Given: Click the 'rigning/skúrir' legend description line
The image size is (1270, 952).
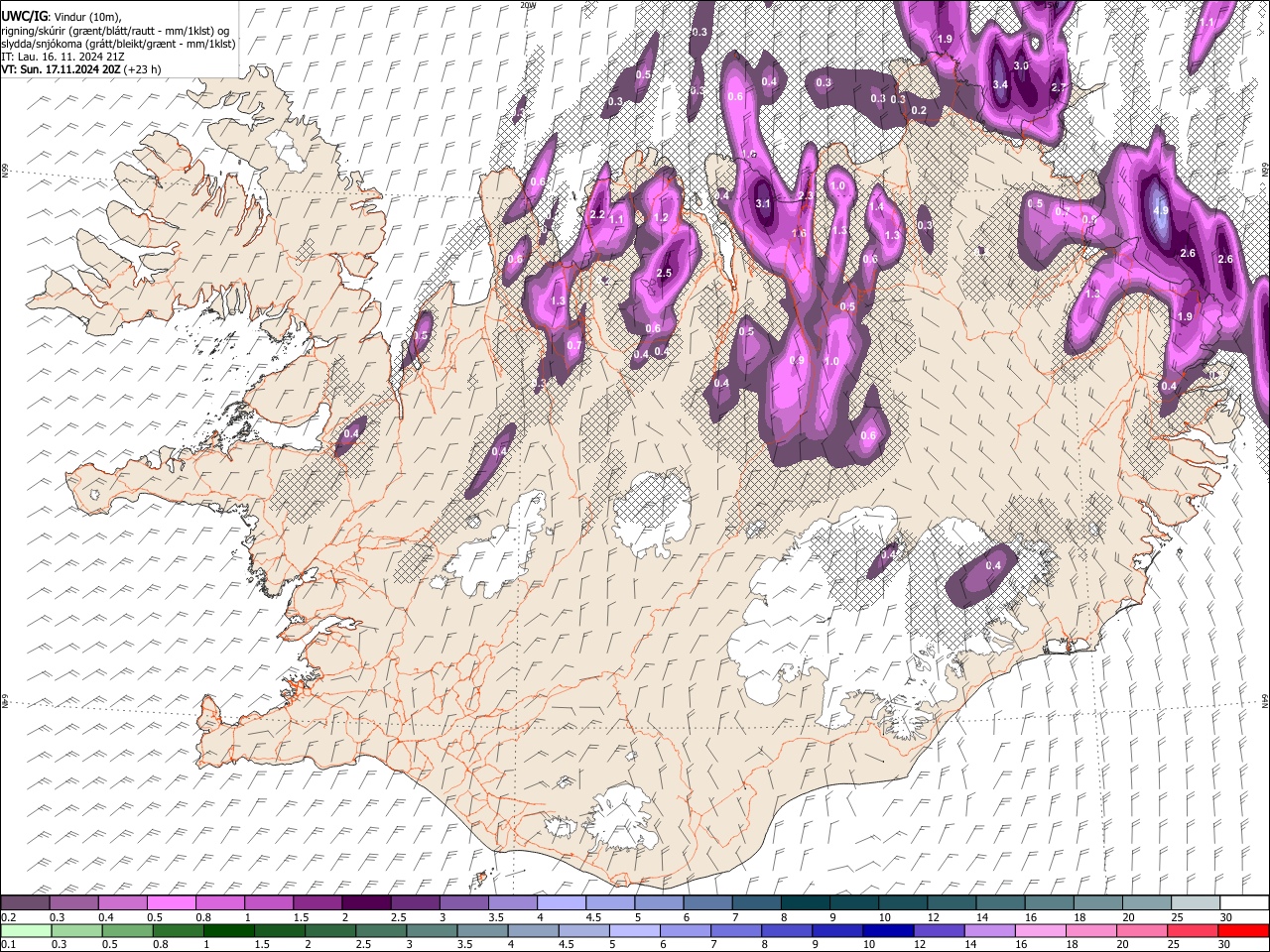Looking at the screenshot, I should coord(117,30).
